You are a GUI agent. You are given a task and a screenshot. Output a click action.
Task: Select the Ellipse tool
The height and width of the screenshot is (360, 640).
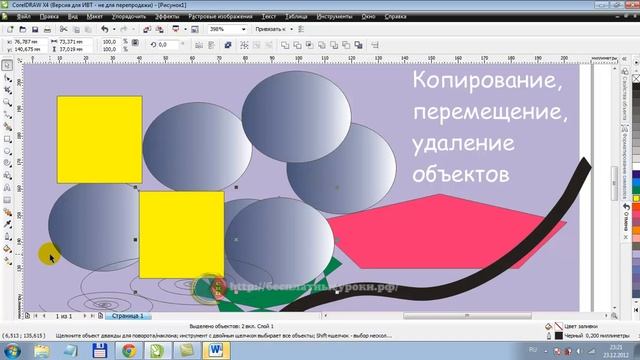pos(7,151)
